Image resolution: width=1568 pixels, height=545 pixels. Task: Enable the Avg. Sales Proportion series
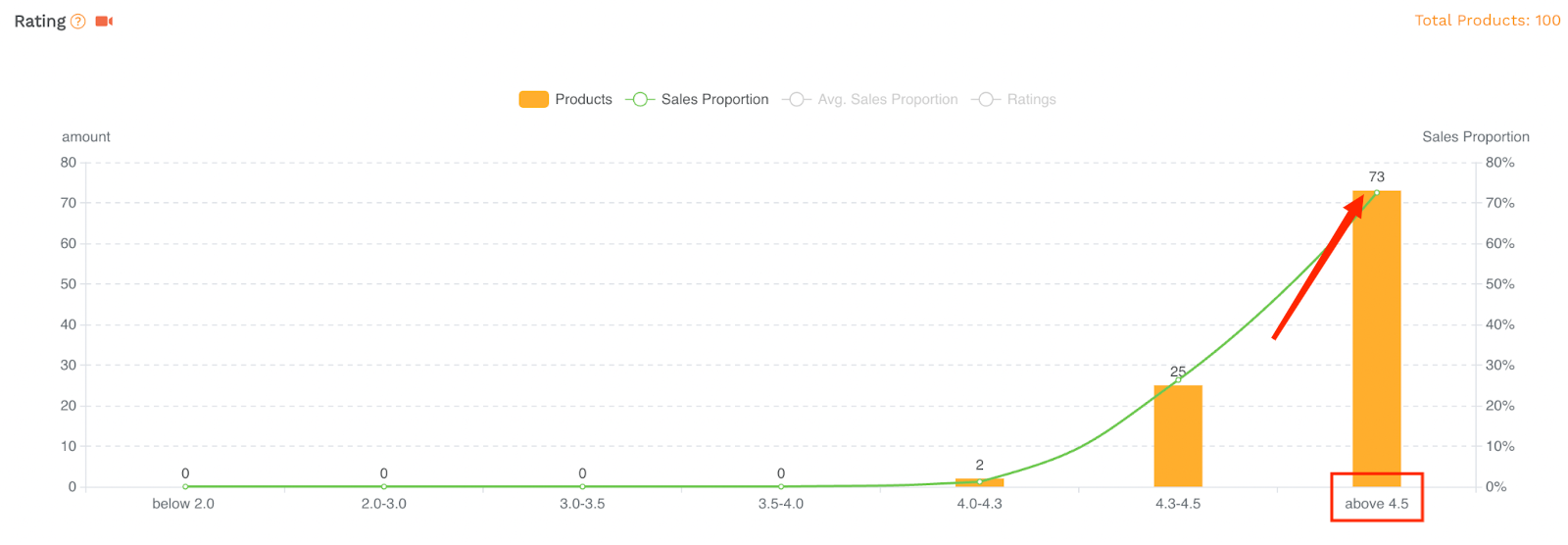pyautogui.click(x=870, y=99)
